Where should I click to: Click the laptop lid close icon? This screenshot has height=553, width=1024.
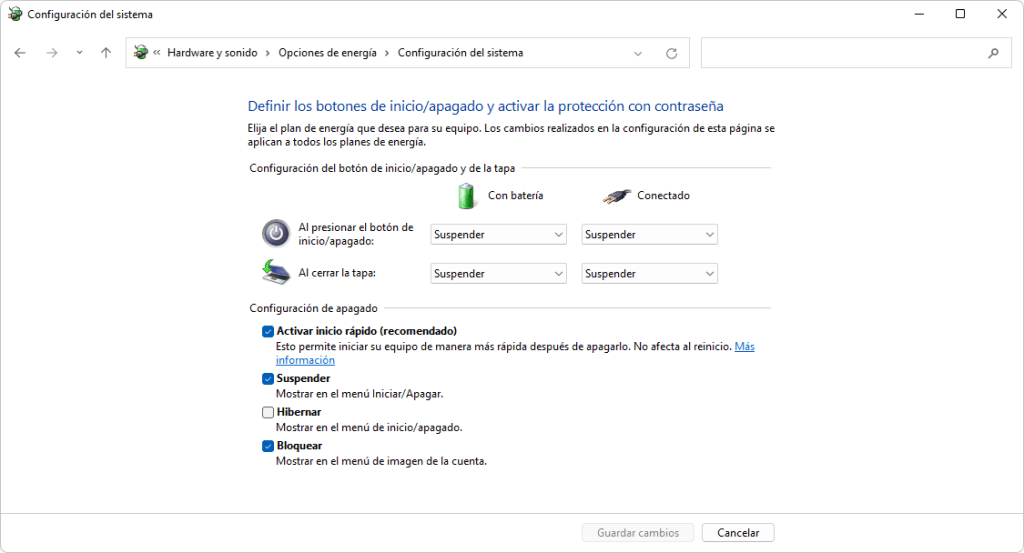tap(276, 272)
